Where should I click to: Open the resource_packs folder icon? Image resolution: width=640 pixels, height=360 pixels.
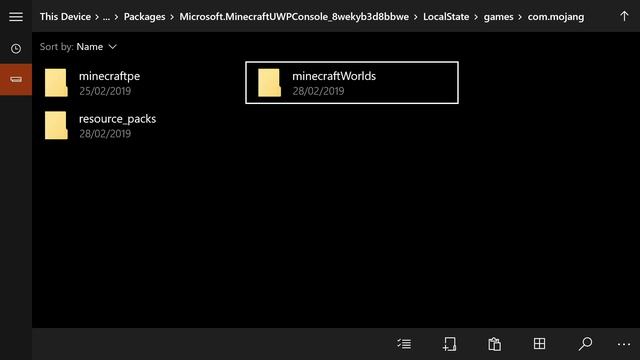pos(56,125)
